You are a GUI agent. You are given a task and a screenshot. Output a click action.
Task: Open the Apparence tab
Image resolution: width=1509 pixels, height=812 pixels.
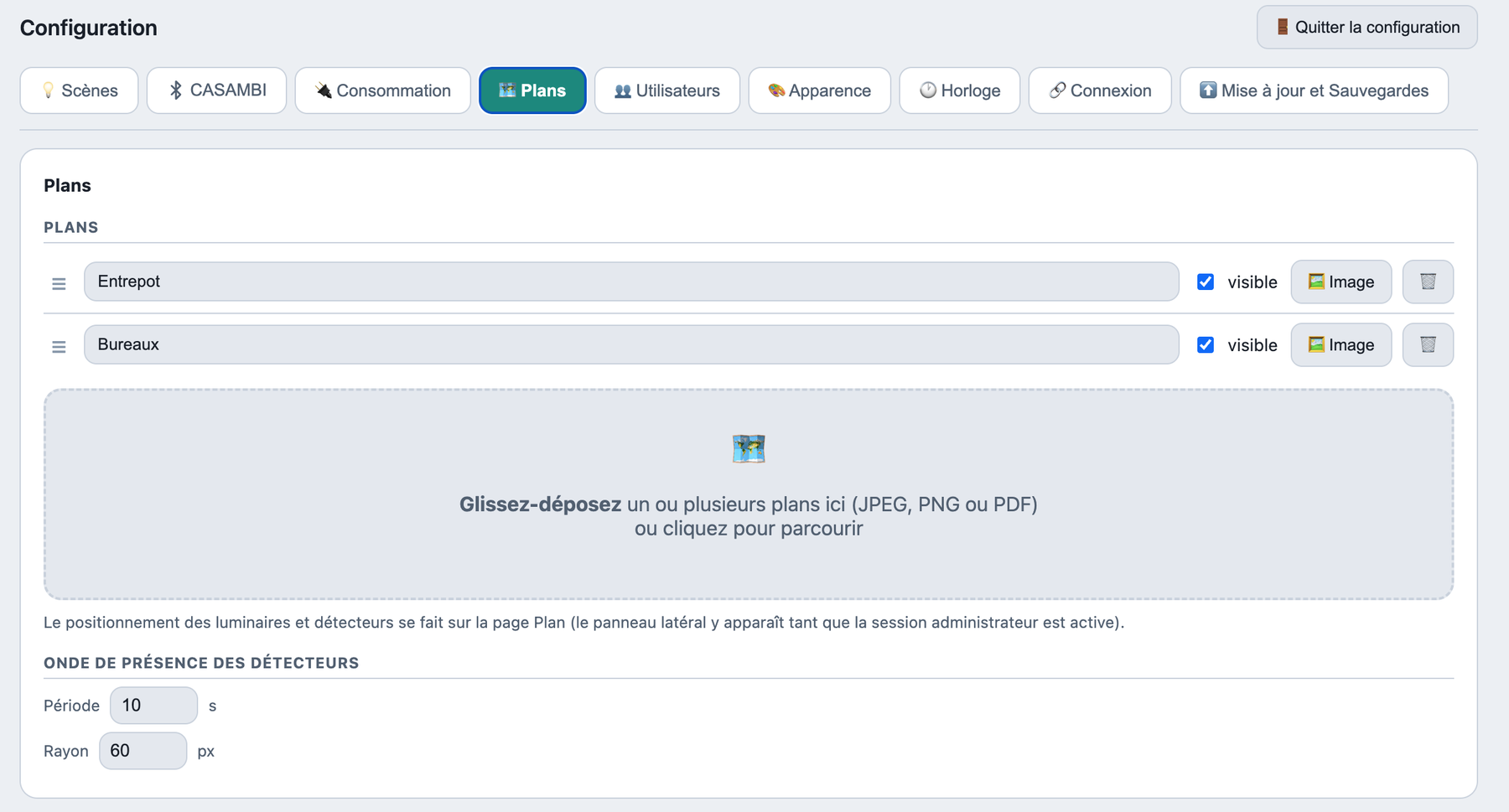point(819,91)
